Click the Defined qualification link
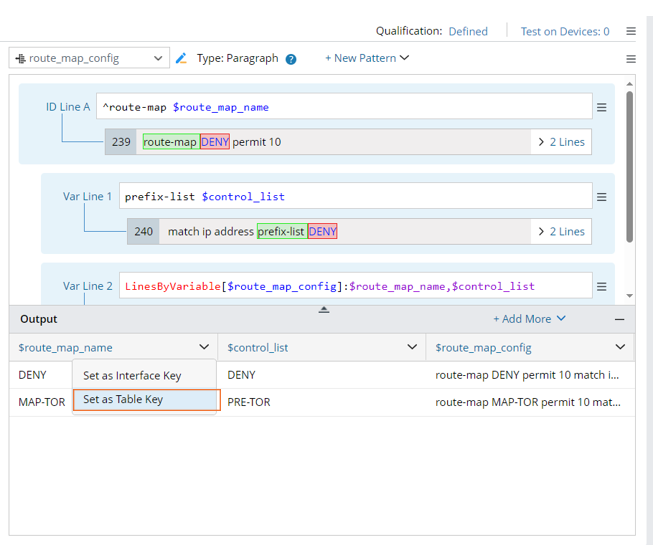 pyautogui.click(x=468, y=32)
